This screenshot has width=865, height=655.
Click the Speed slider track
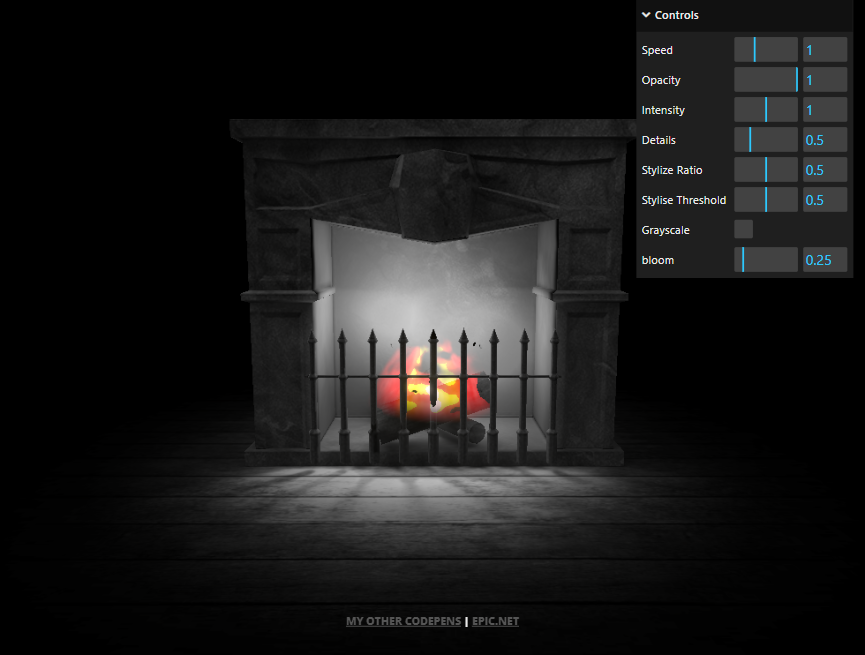pyautogui.click(x=766, y=50)
